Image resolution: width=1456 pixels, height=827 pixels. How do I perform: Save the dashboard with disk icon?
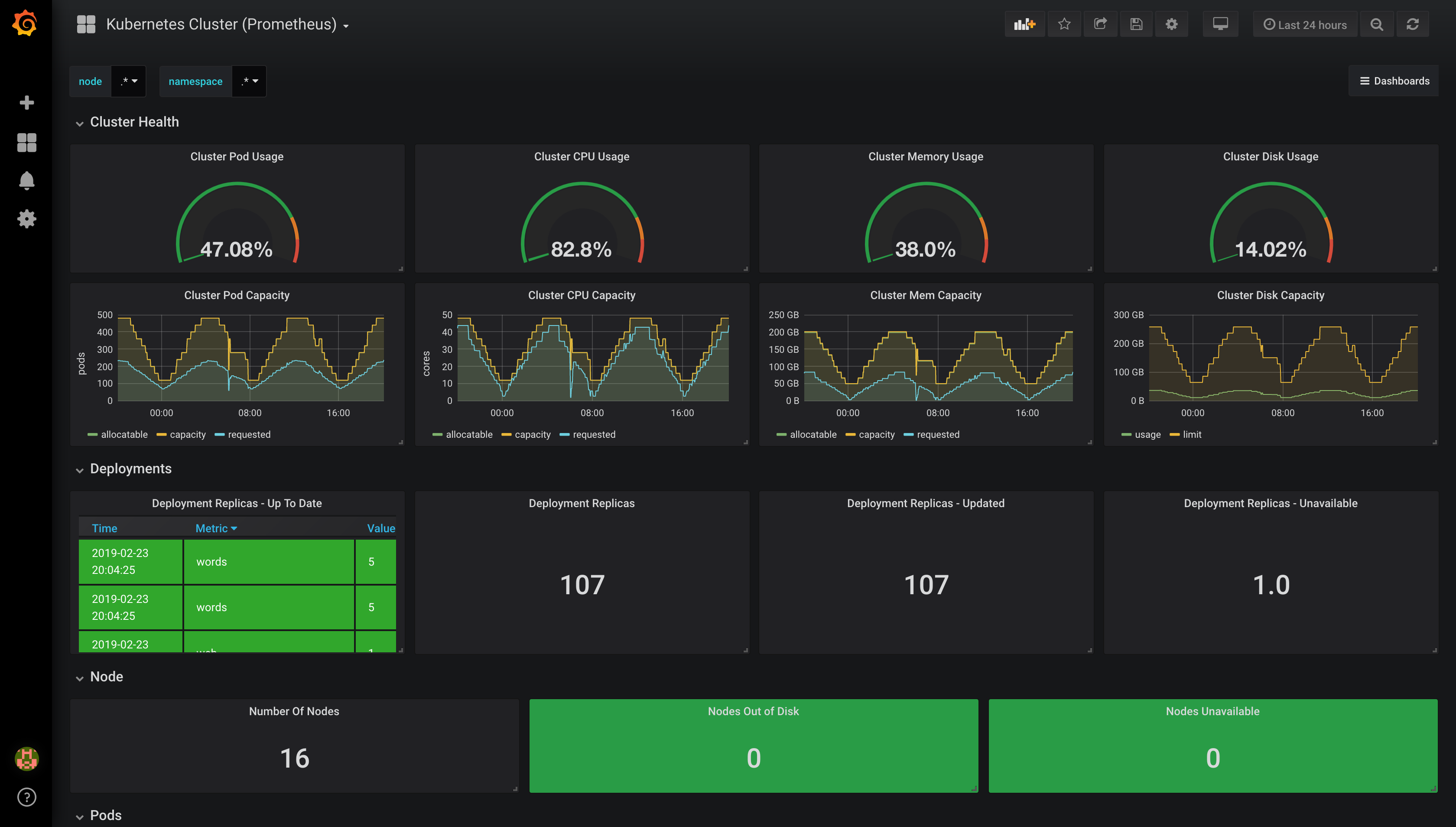click(1136, 24)
